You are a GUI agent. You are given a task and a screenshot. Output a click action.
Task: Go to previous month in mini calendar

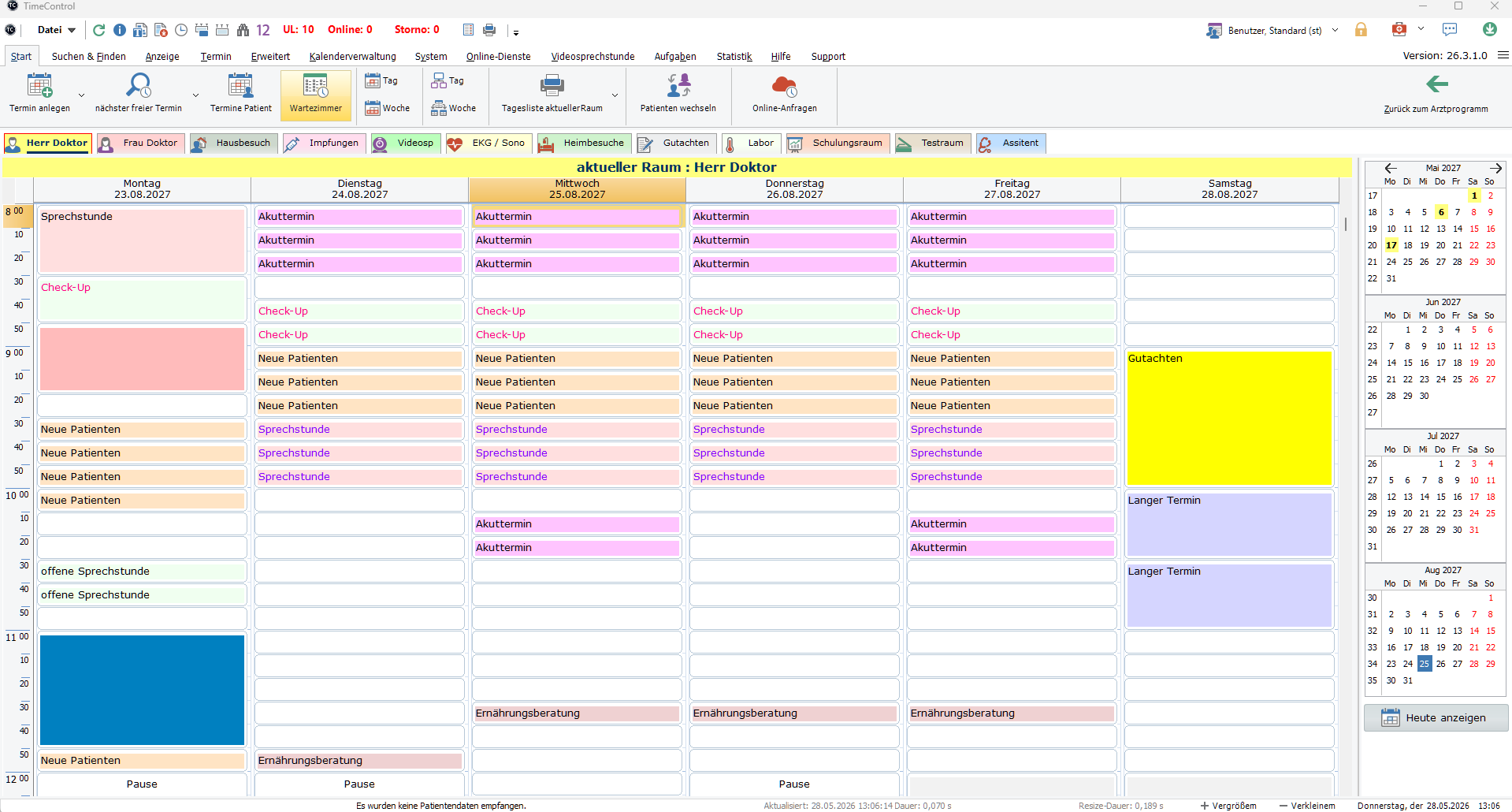[x=1391, y=168]
